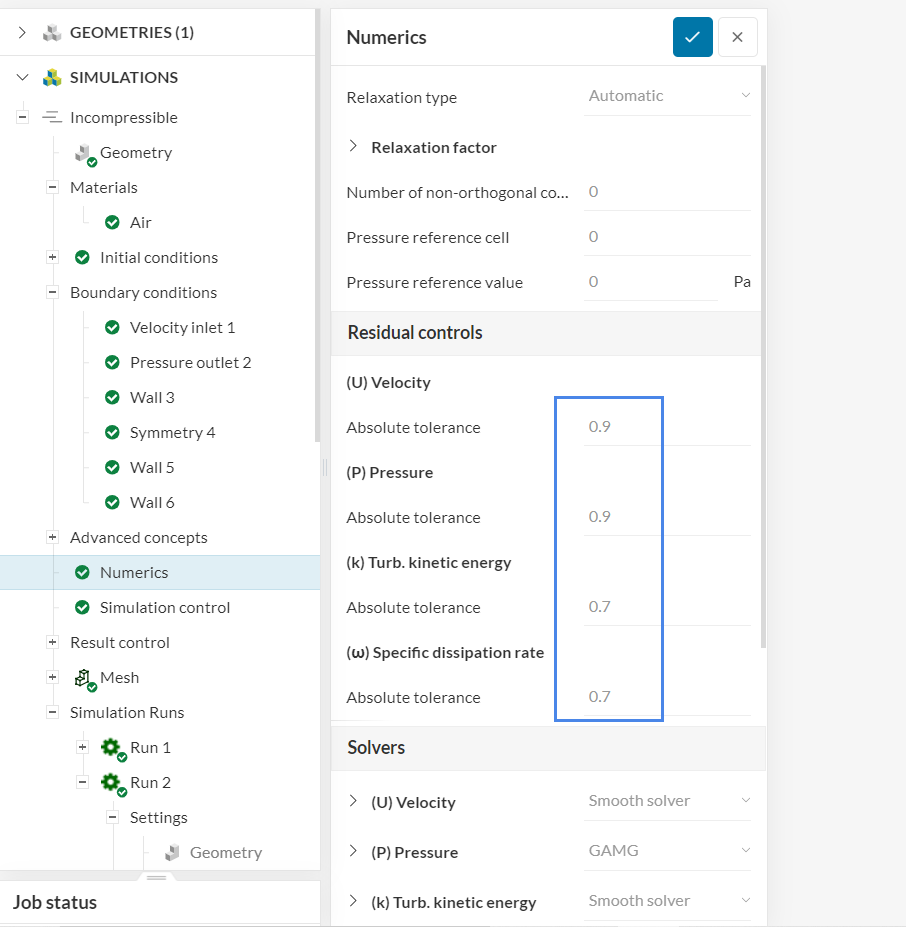Image resolution: width=906 pixels, height=927 pixels.
Task: Expand the Initial conditions tree node
Action: click(x=52, y=258)
